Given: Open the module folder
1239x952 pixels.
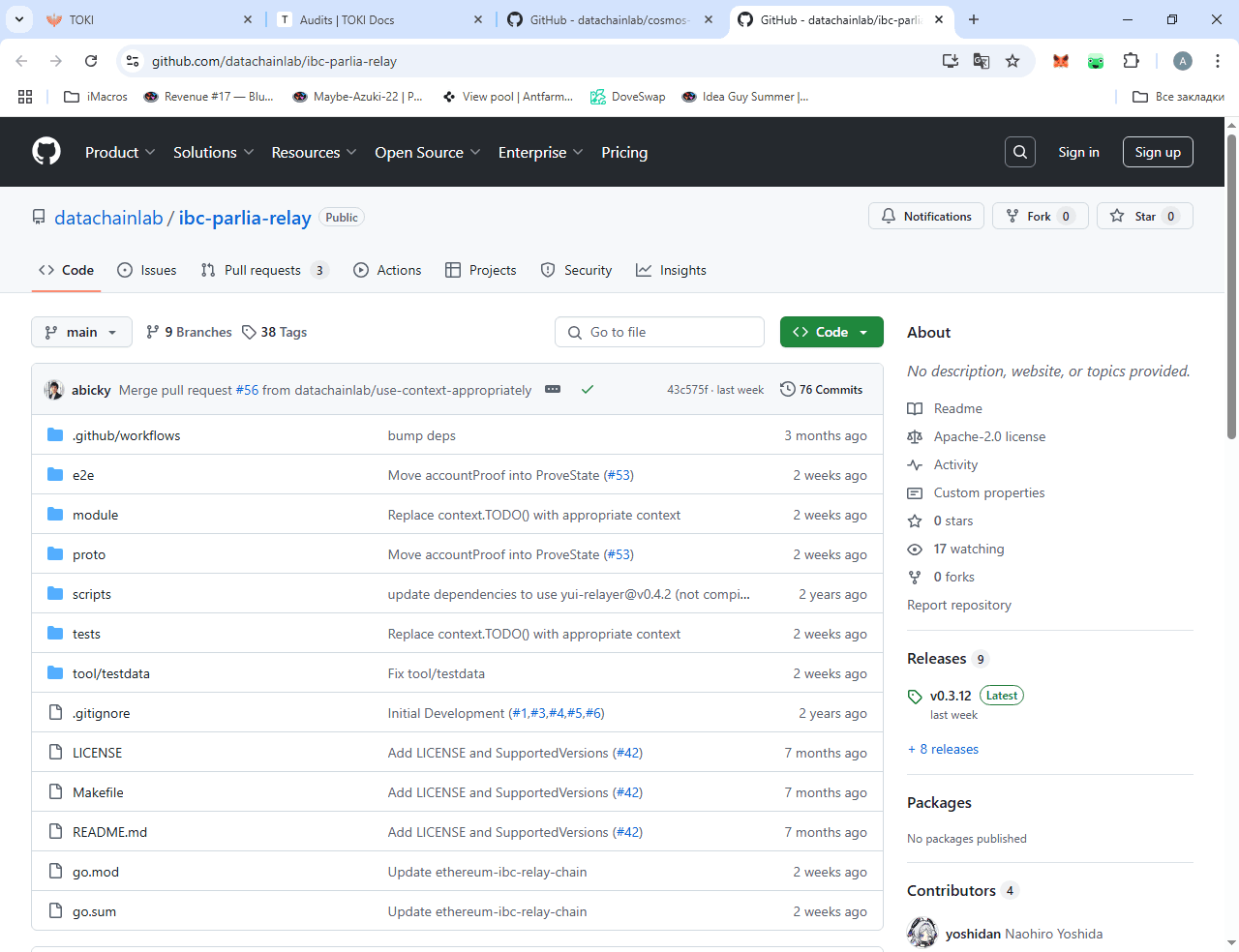Looking at the screenshot, I should coord(95,515).
